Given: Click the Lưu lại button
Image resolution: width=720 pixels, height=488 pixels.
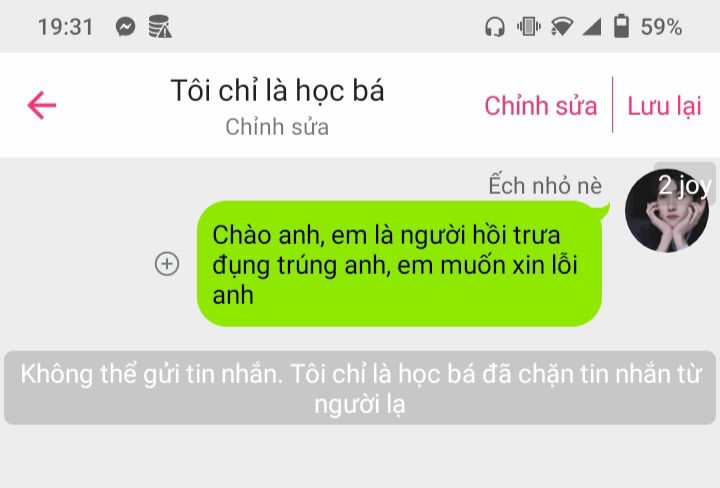Looking at the screenshot, I should (664, 106).
